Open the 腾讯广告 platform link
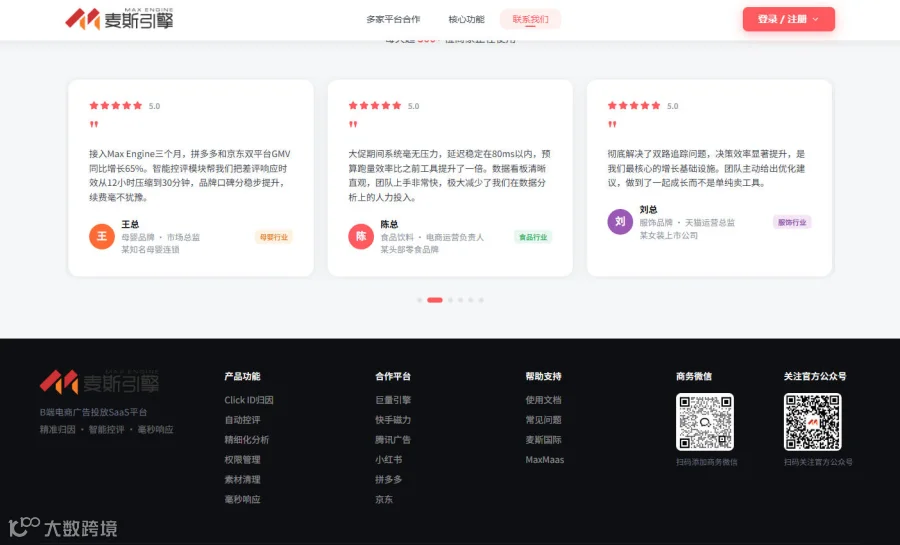900x545 pixels. click(x=393, y=440)
